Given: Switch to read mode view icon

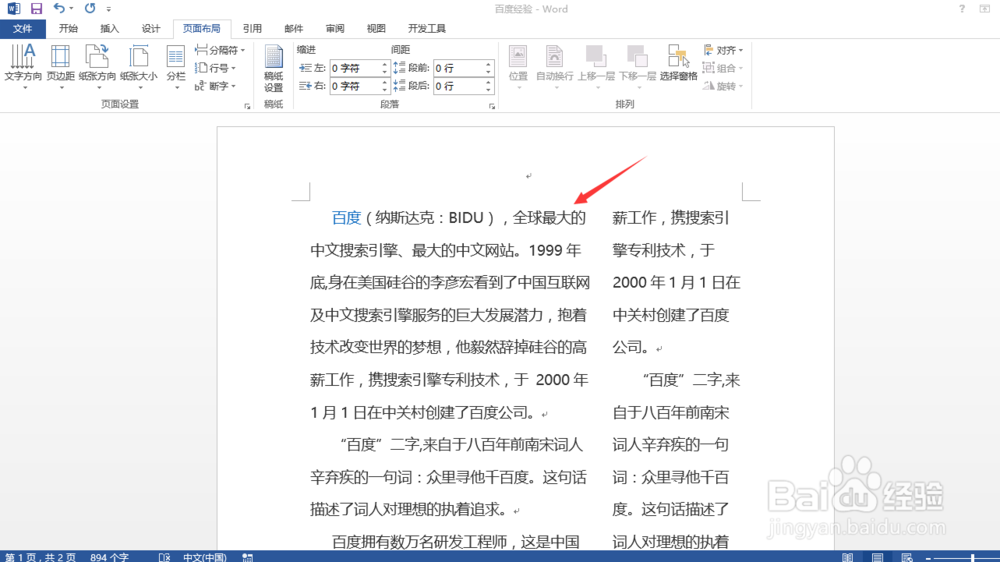Looking at the screenshot, I should 848,558.
